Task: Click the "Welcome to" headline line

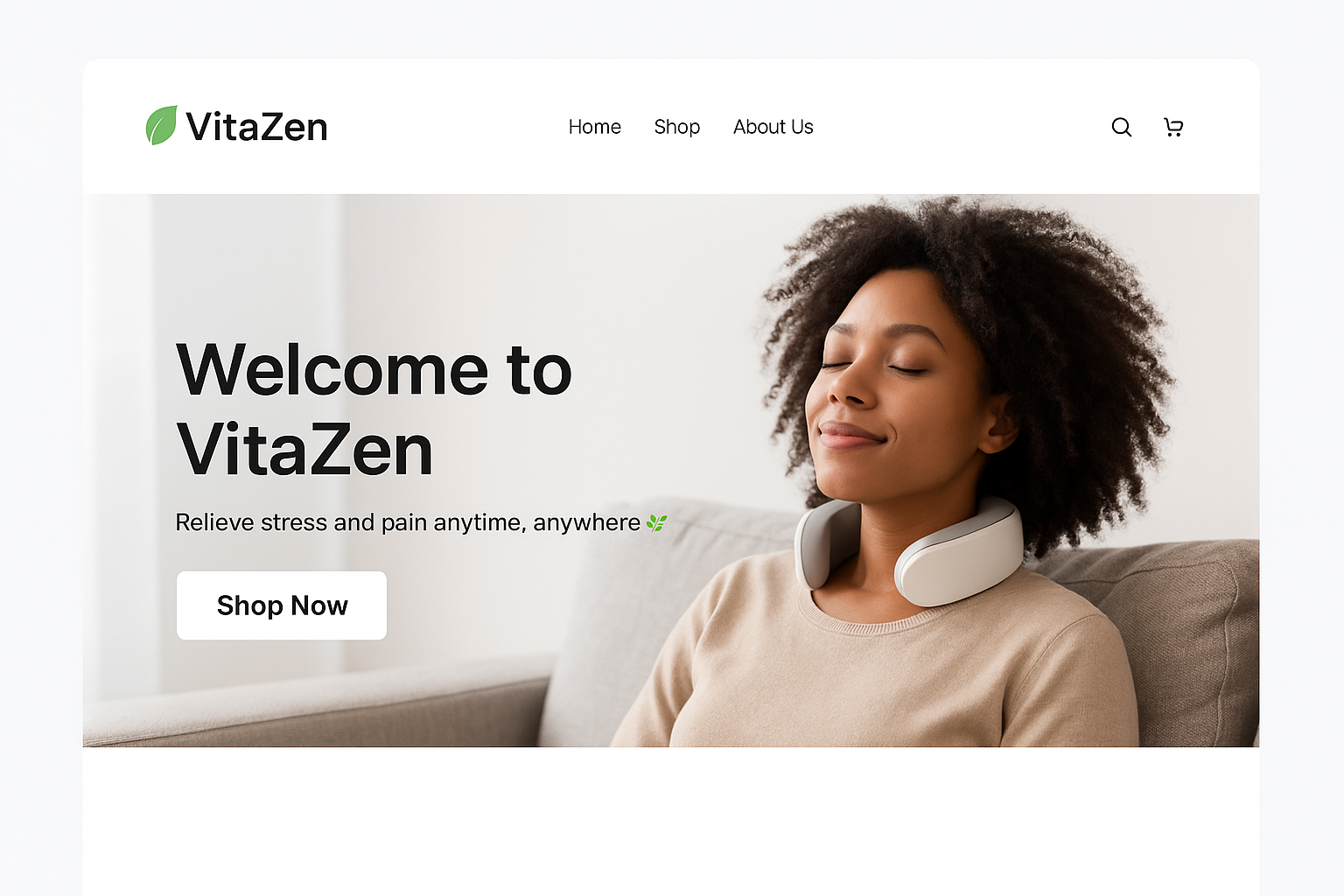Action: (374, 370)
